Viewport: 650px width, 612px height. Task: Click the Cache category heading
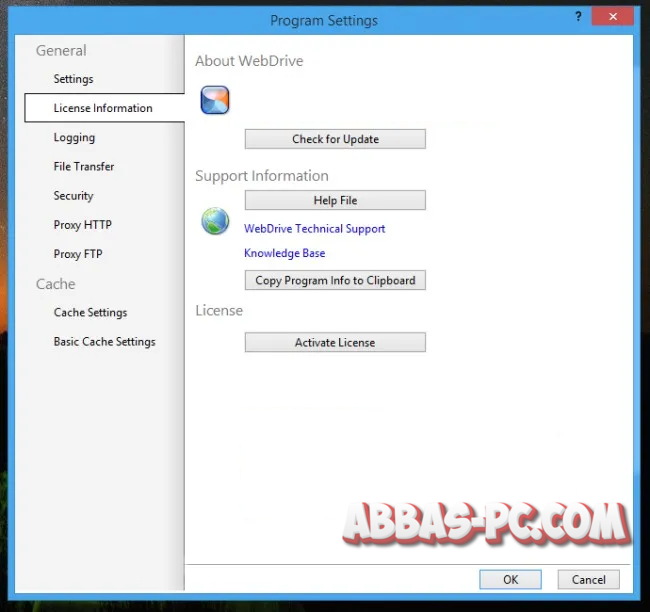coord(56,284)
